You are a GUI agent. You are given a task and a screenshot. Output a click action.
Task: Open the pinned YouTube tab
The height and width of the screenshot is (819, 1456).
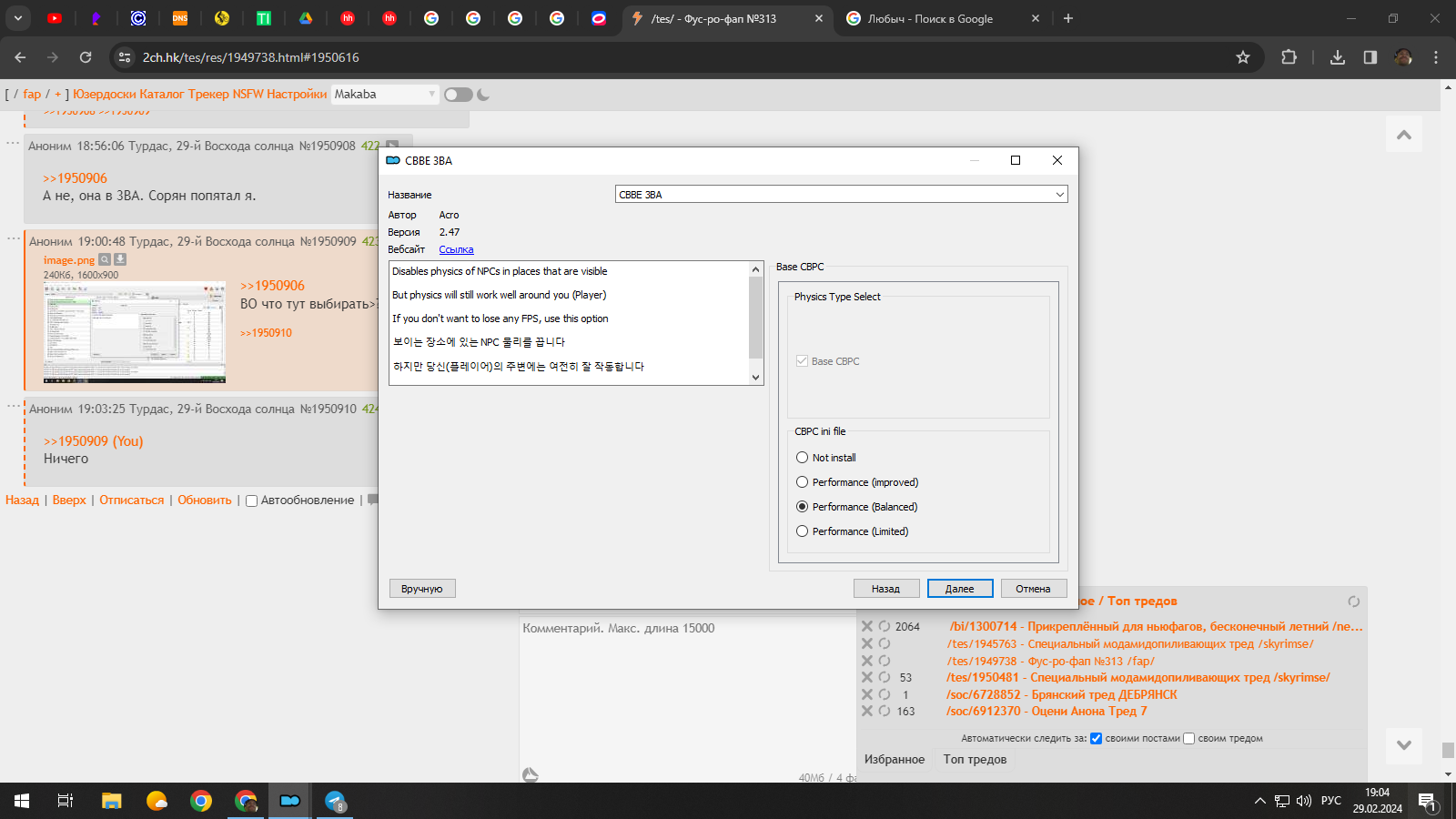coord(55,18)
